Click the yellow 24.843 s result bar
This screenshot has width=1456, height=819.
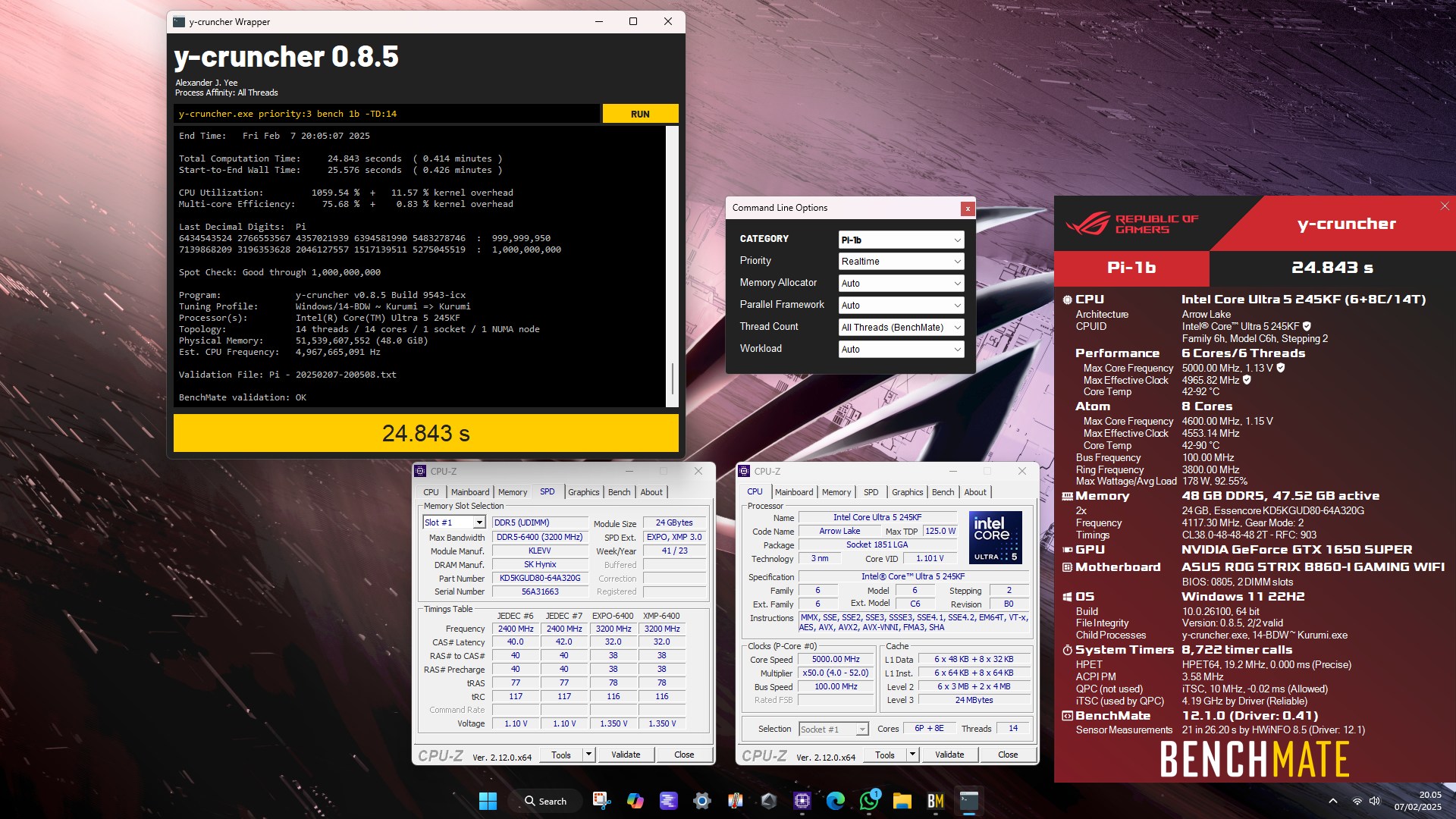pos(425,433)
